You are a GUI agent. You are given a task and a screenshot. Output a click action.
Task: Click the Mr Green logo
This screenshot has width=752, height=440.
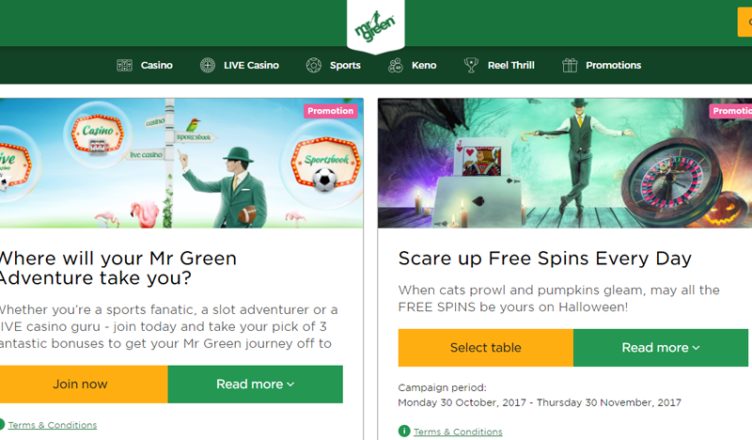point(376,26)
